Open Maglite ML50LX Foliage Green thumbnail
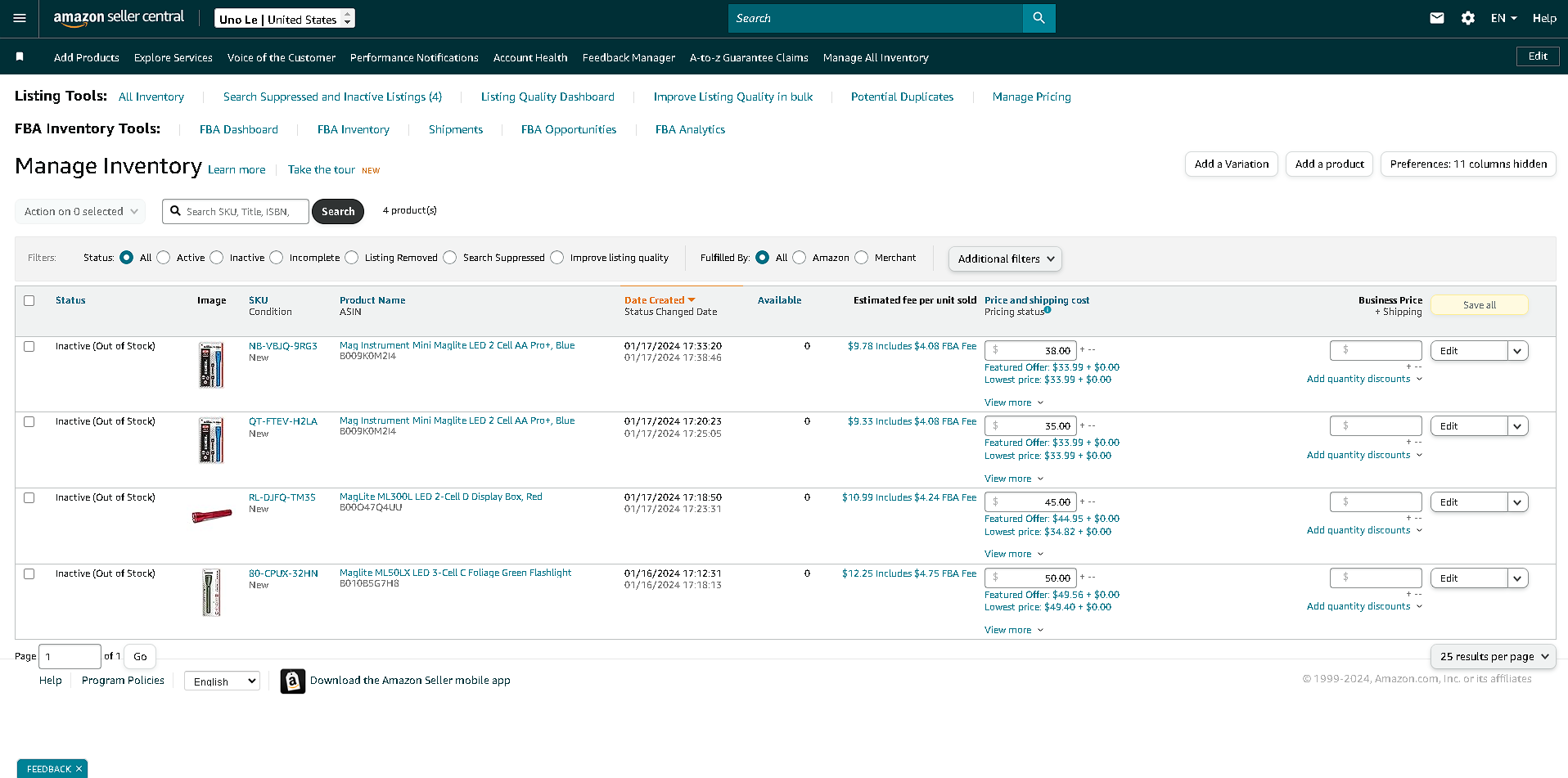The image size is (1568, 778). coord(211,592)
